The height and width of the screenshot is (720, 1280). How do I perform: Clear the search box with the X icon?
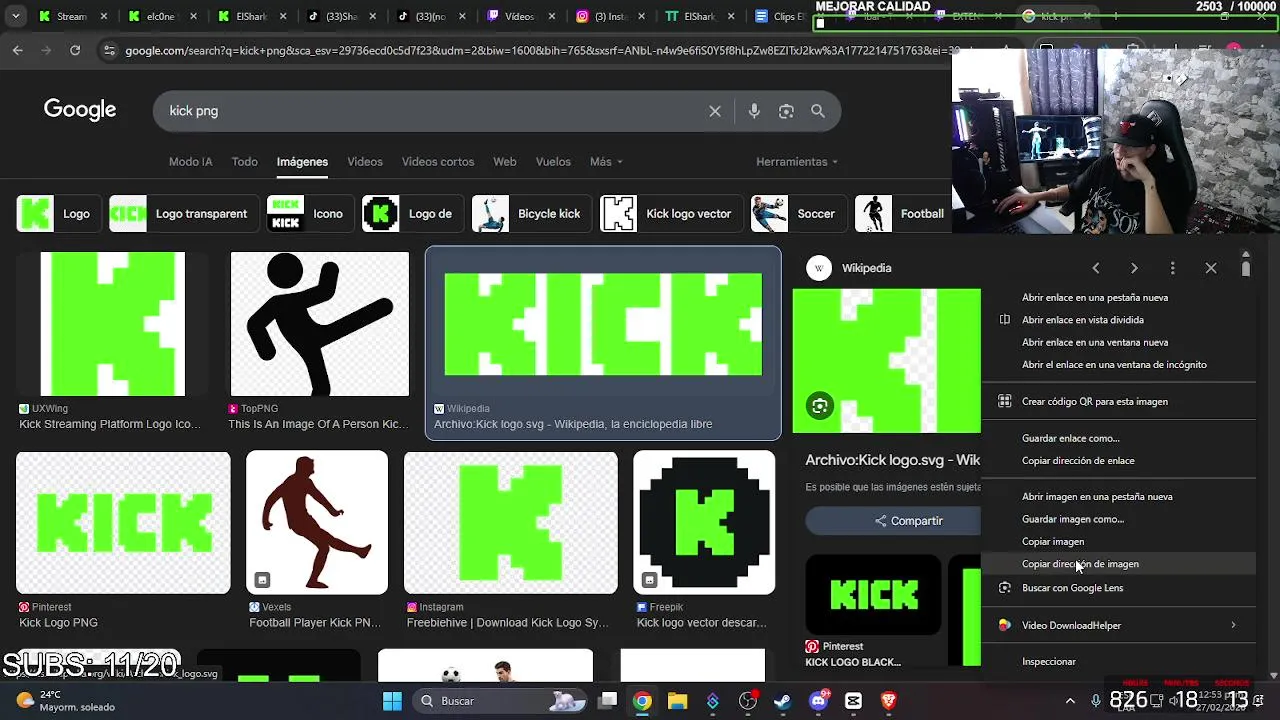pos(715,111)
